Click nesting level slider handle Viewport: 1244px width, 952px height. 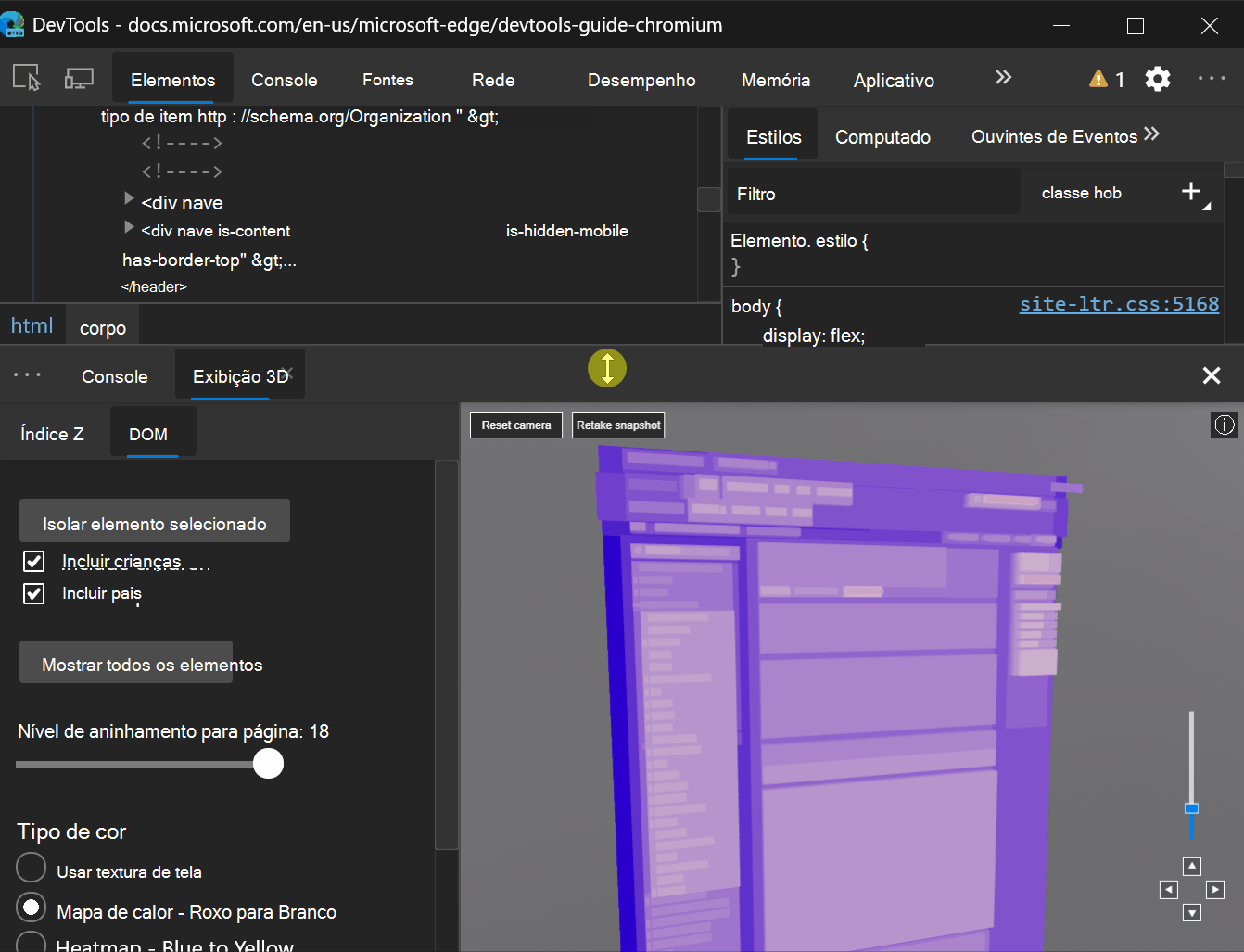tap(268, 764)
